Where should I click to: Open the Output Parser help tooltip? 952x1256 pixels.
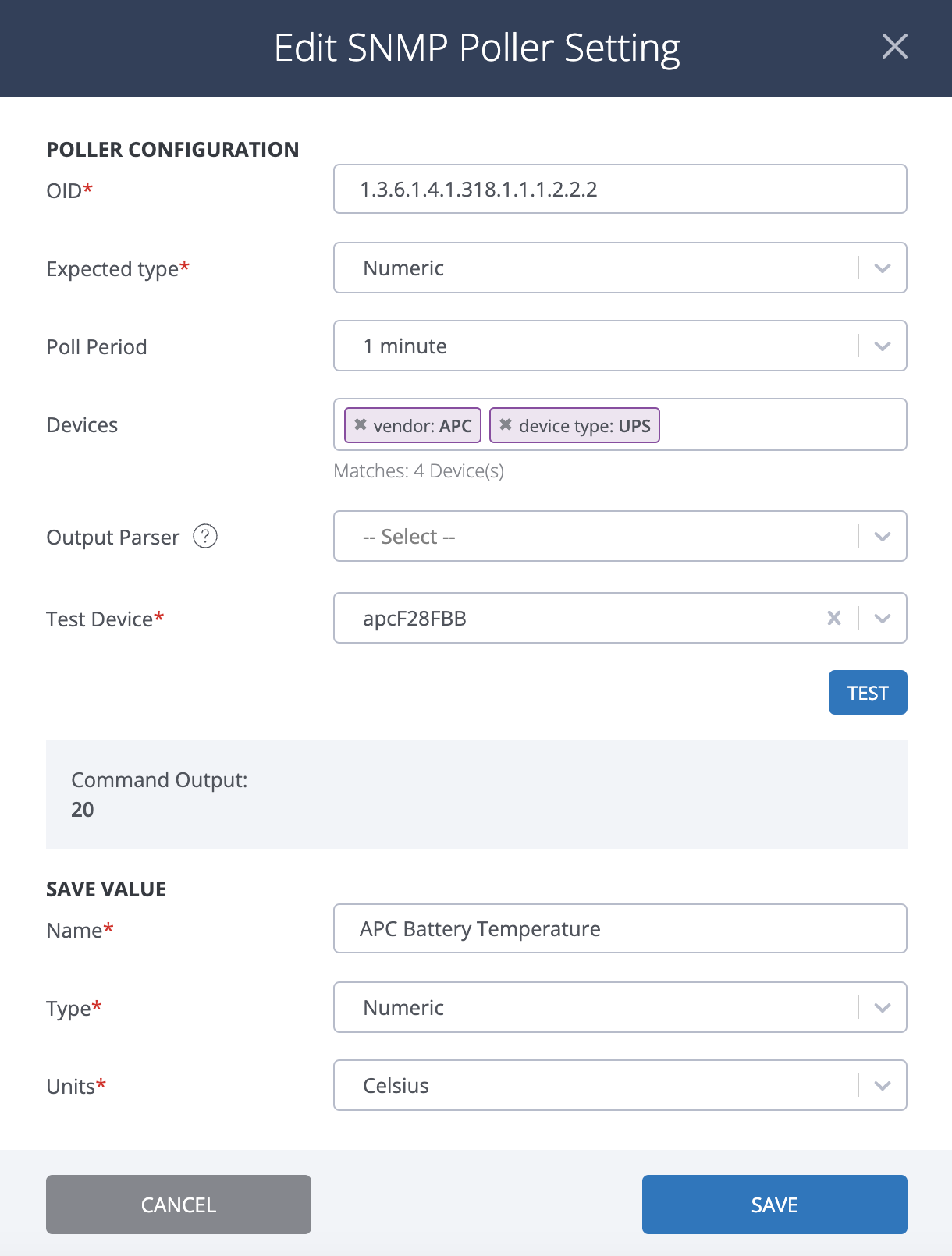coord(204,537)
